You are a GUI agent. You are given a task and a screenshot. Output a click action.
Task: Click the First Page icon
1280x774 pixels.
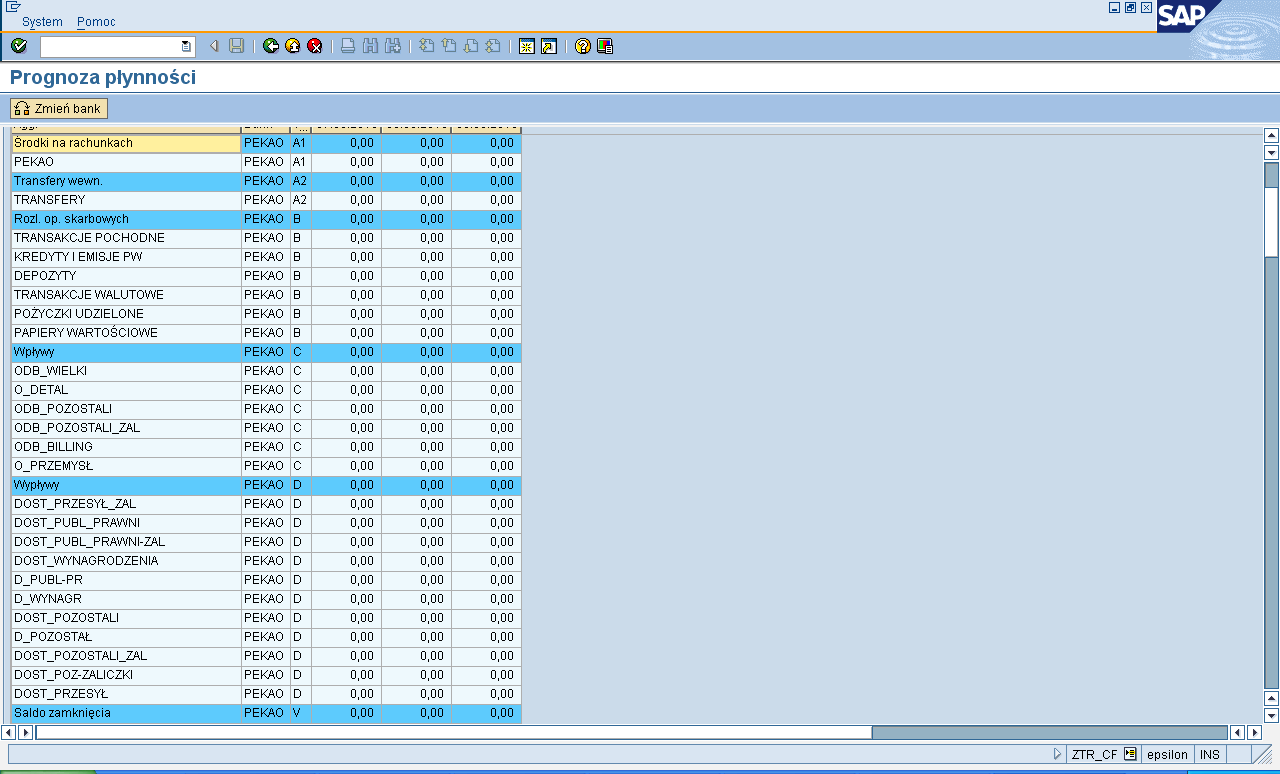coord(426,46)
